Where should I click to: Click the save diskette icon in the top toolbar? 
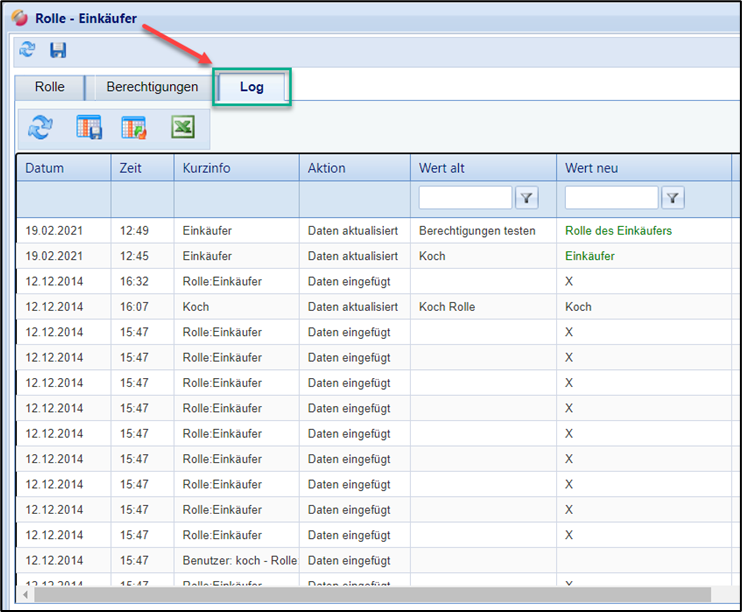click(58, 50)
